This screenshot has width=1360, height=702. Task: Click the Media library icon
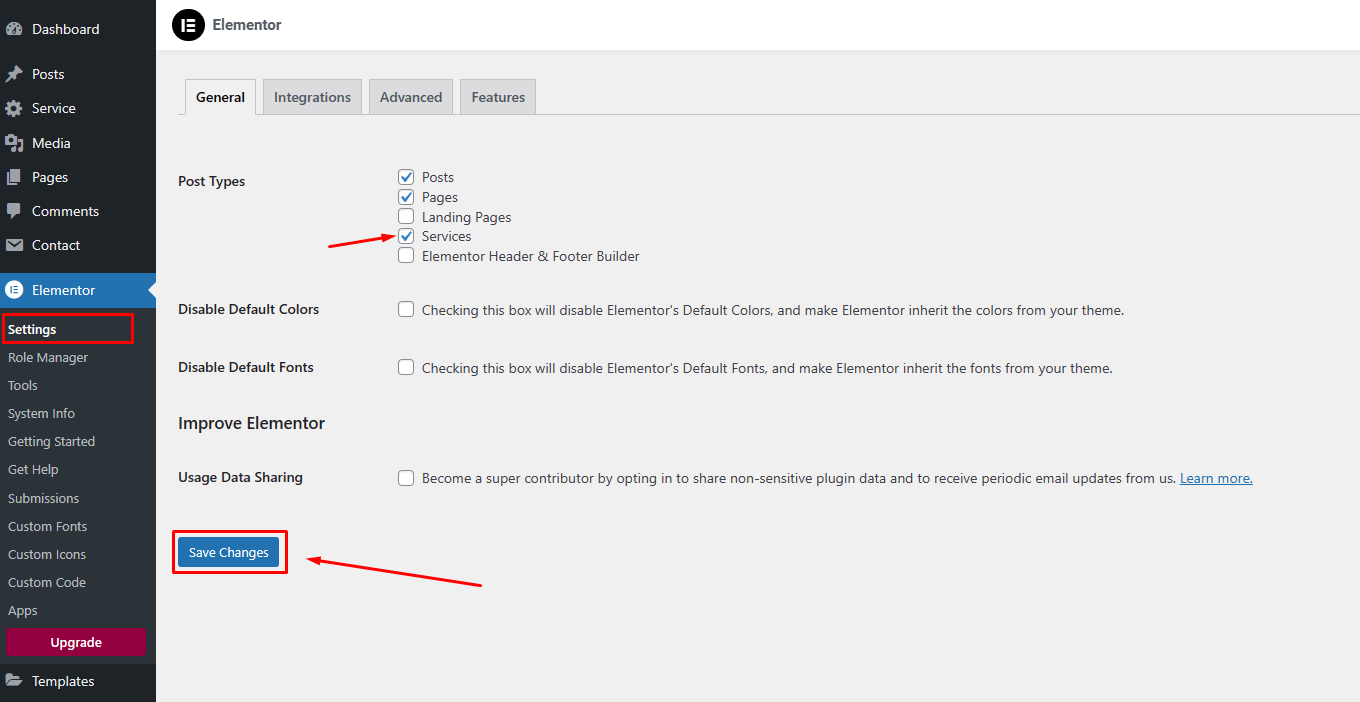pyautogui.click(x=14, y=143)
